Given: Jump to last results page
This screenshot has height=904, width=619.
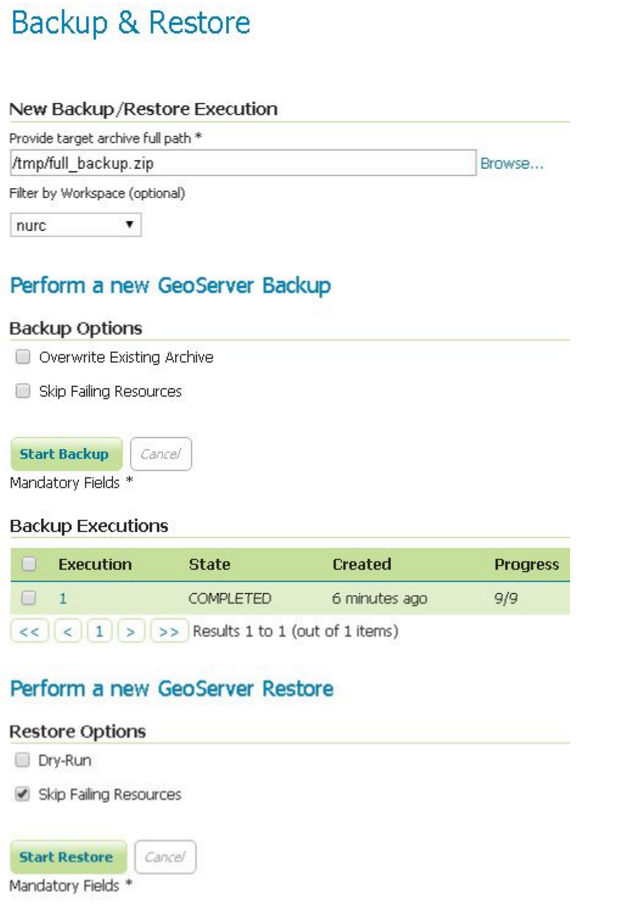Looking at the screenshot, I should coord(169,631).
